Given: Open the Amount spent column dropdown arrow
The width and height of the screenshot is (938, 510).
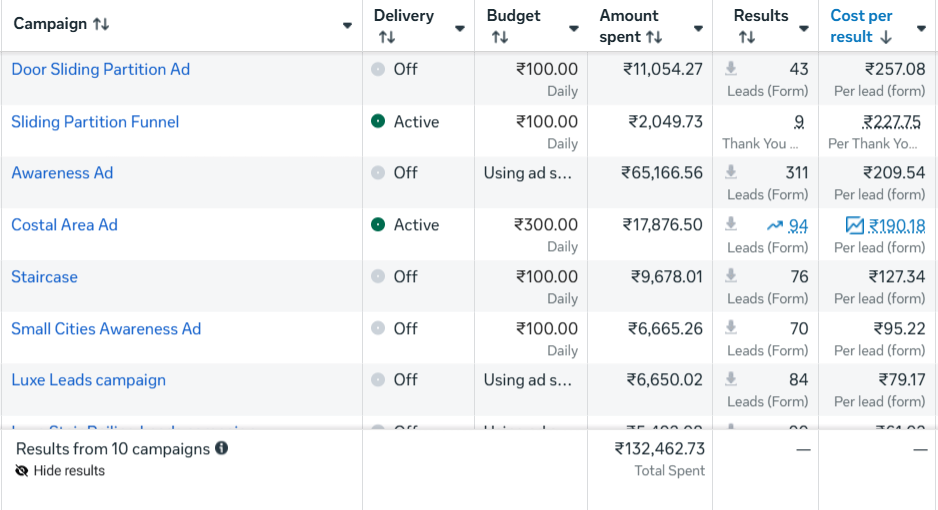Looking at the screenshot, I should tap(696, 28).
